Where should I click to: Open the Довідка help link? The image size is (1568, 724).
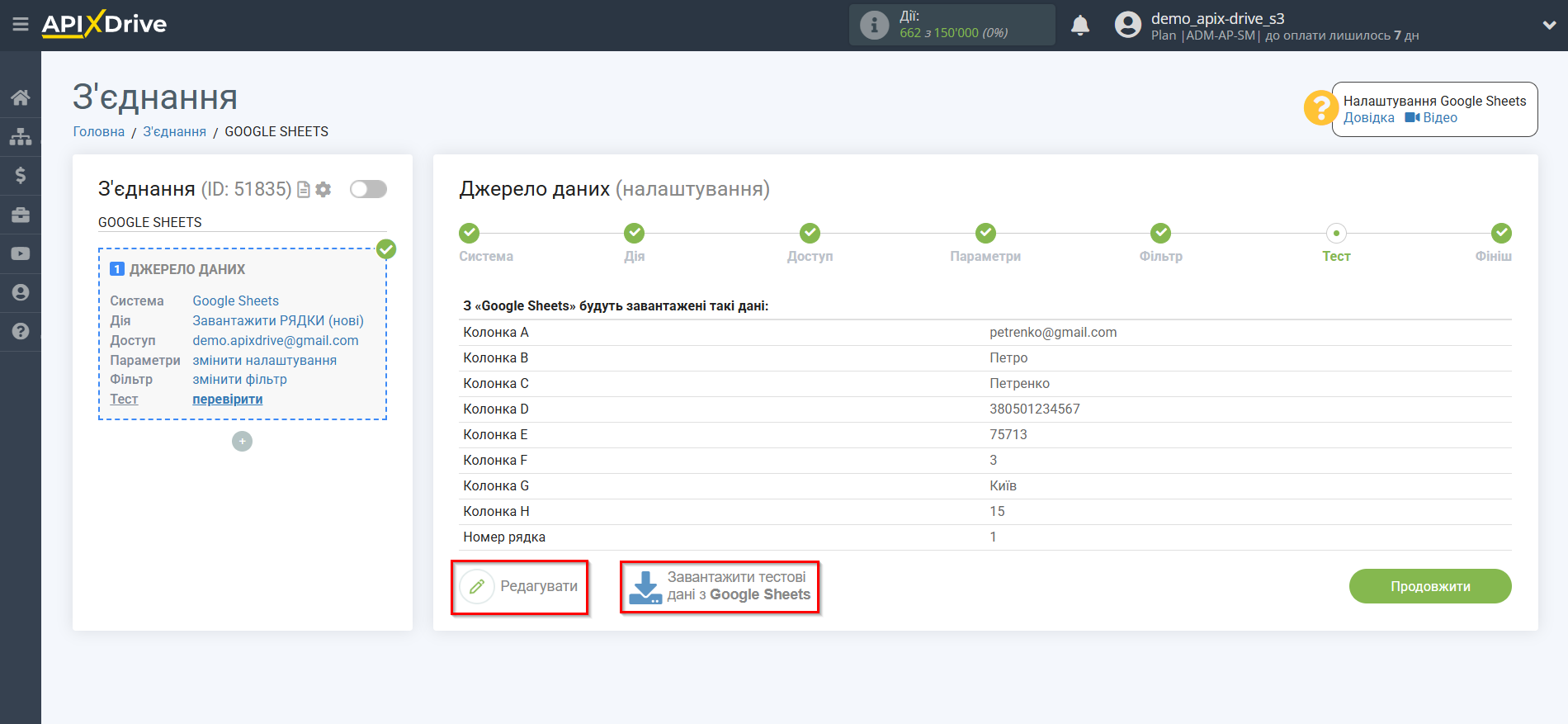coord(1368,117)
